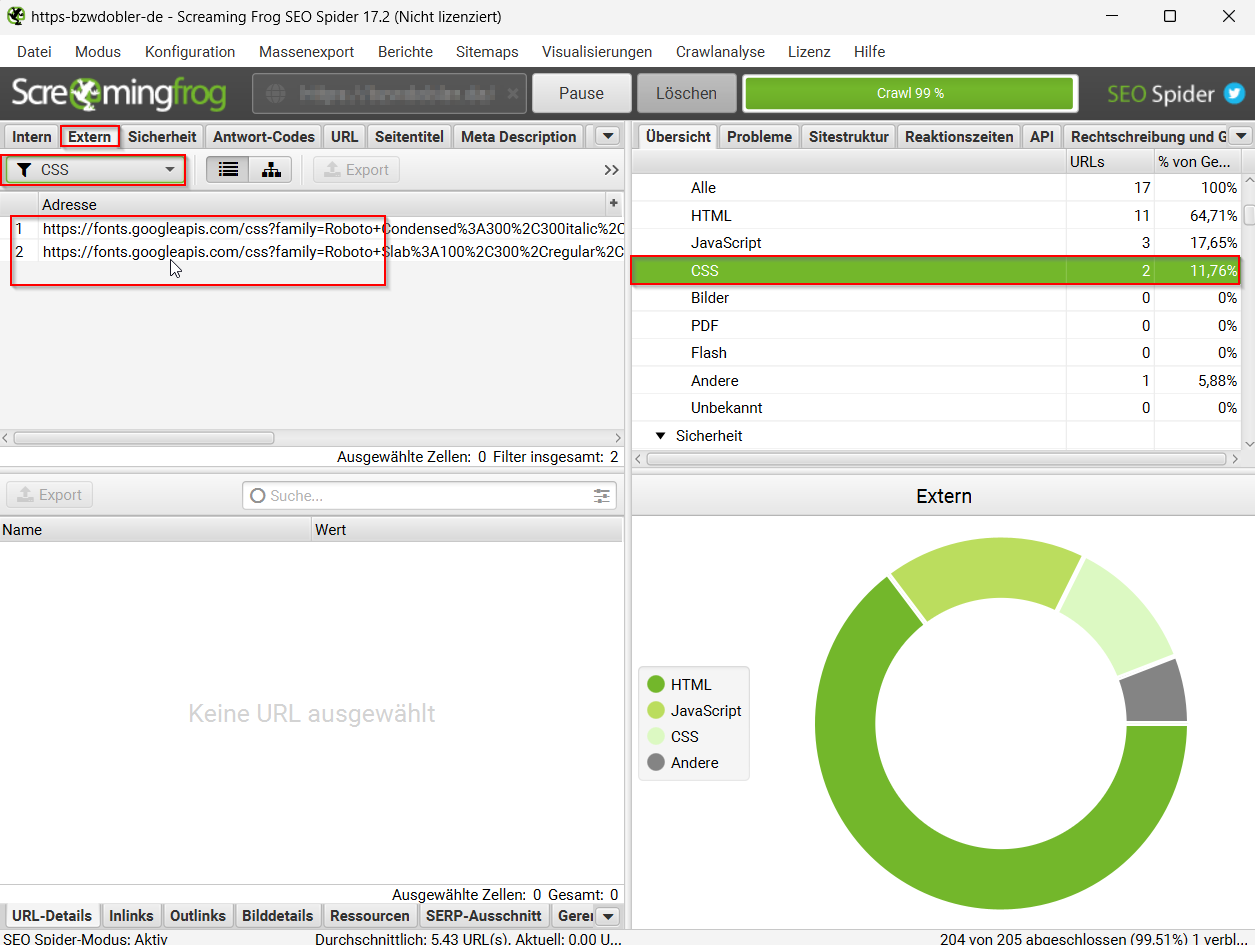Click the Andere legend color swatch

click(x=656, y=763)
